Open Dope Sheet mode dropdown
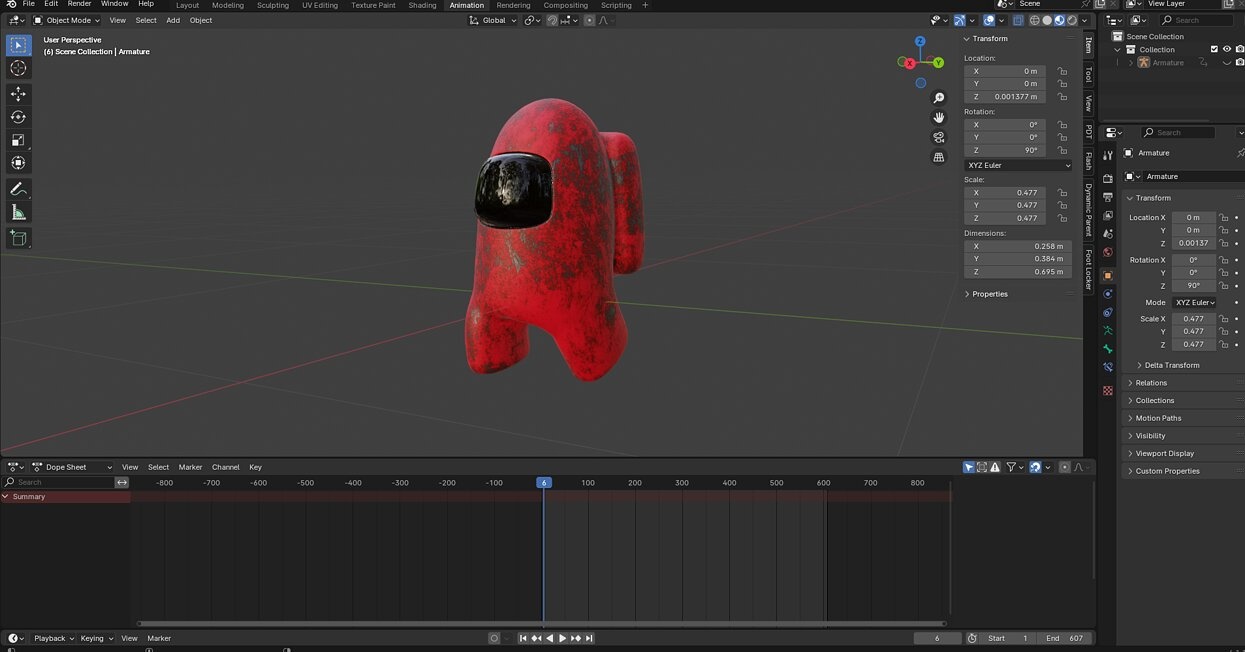The height and width of the screenshot is (652, 1245). pyautogui.click(x=73, y=467)
